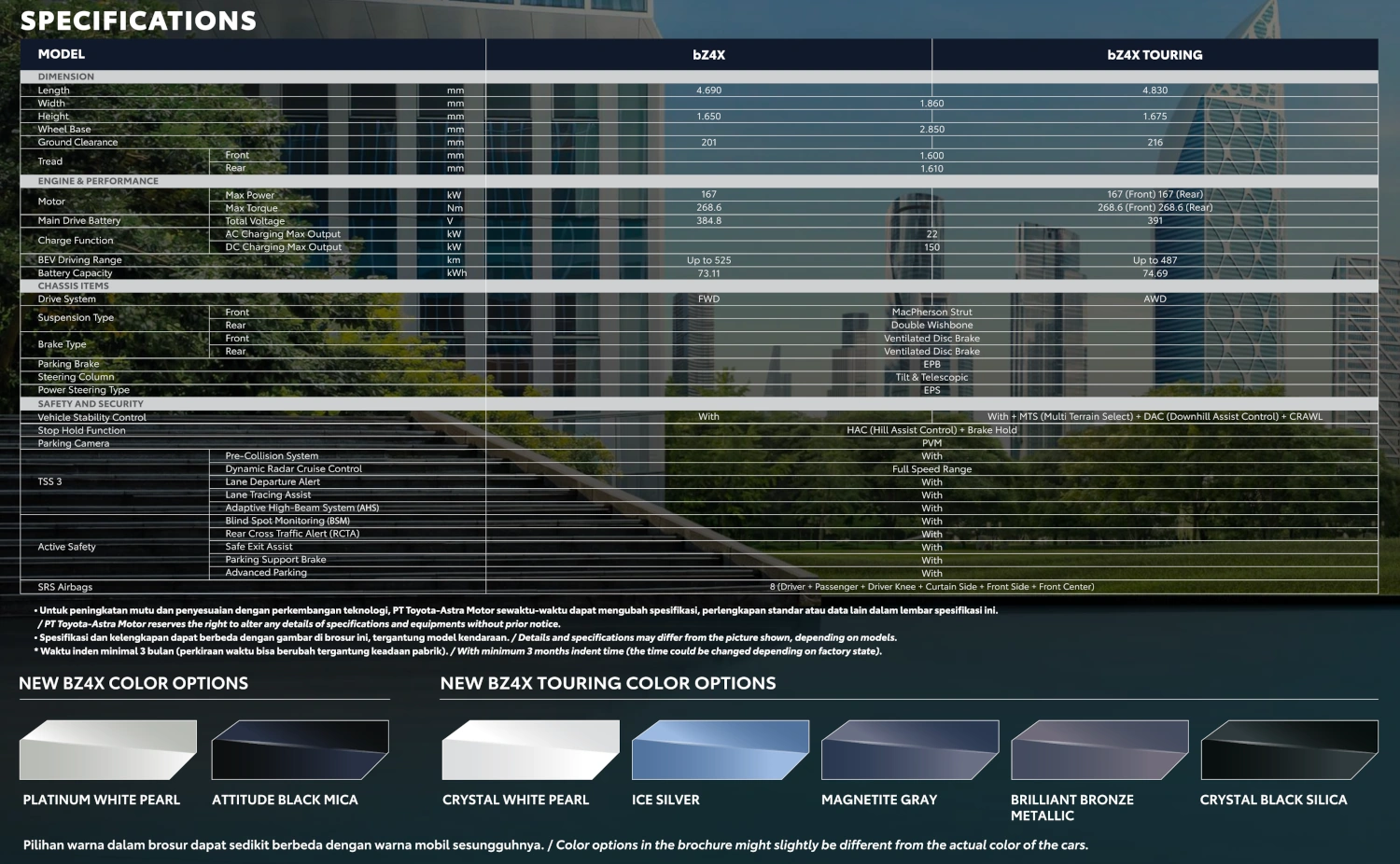Click the "Suspension Type" row label

click(76, 318)
